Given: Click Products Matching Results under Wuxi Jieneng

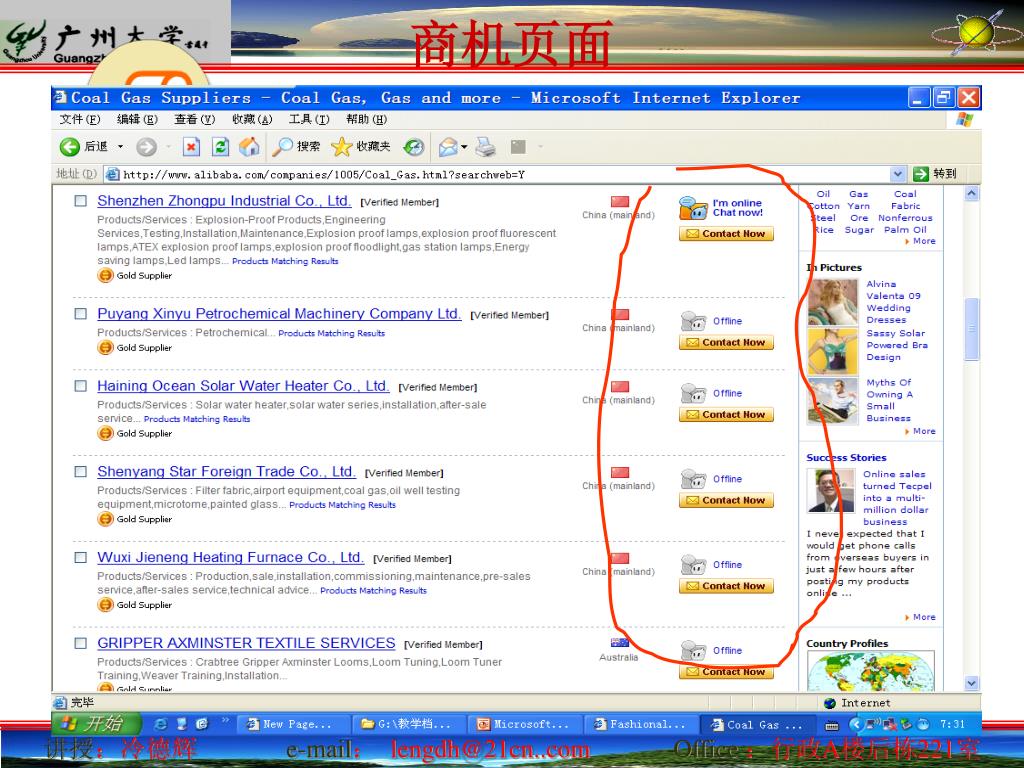Looking at the screenshot, I should pyautogui.click(x=373, y=590).
